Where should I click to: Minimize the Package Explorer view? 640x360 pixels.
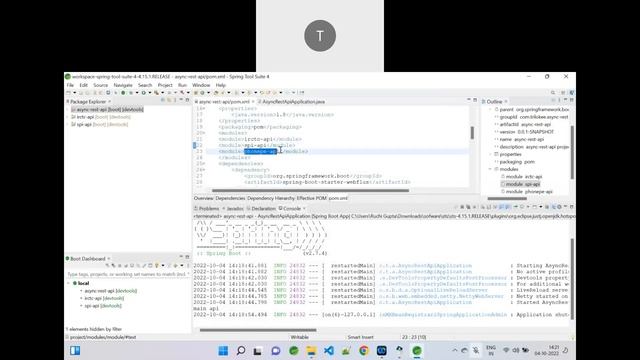pyautogui.click(x=181, y=100)
